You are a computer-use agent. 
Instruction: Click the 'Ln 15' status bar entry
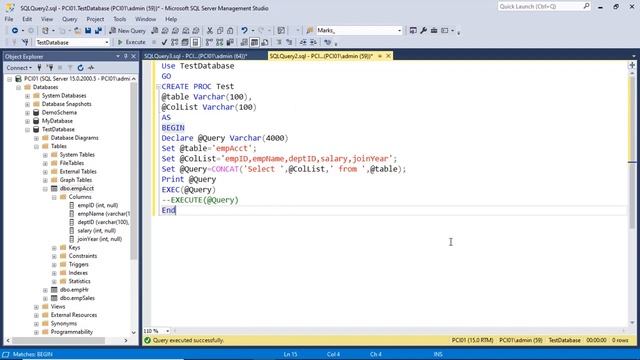290,354
